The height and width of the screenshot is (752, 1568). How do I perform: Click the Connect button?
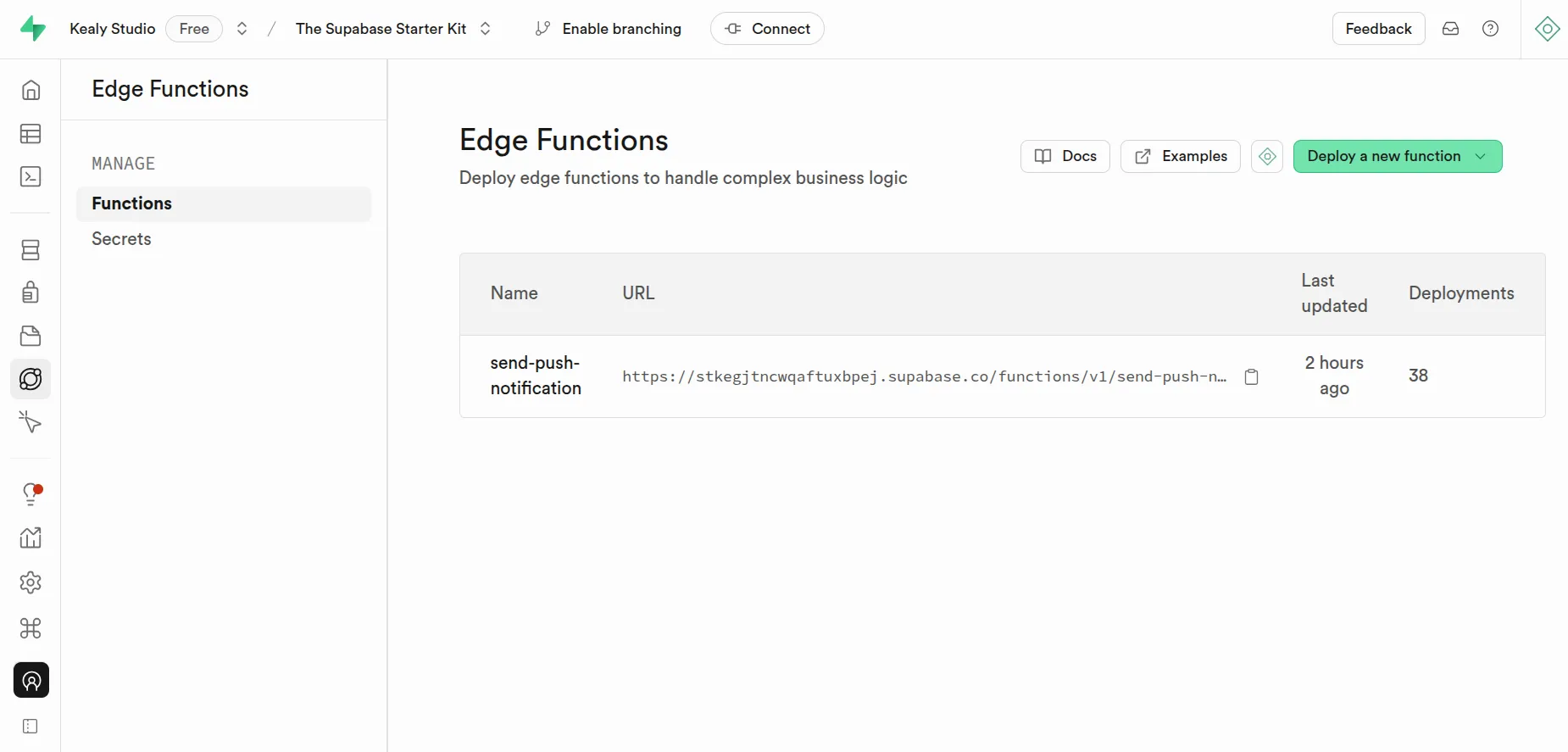click(767, 29)
